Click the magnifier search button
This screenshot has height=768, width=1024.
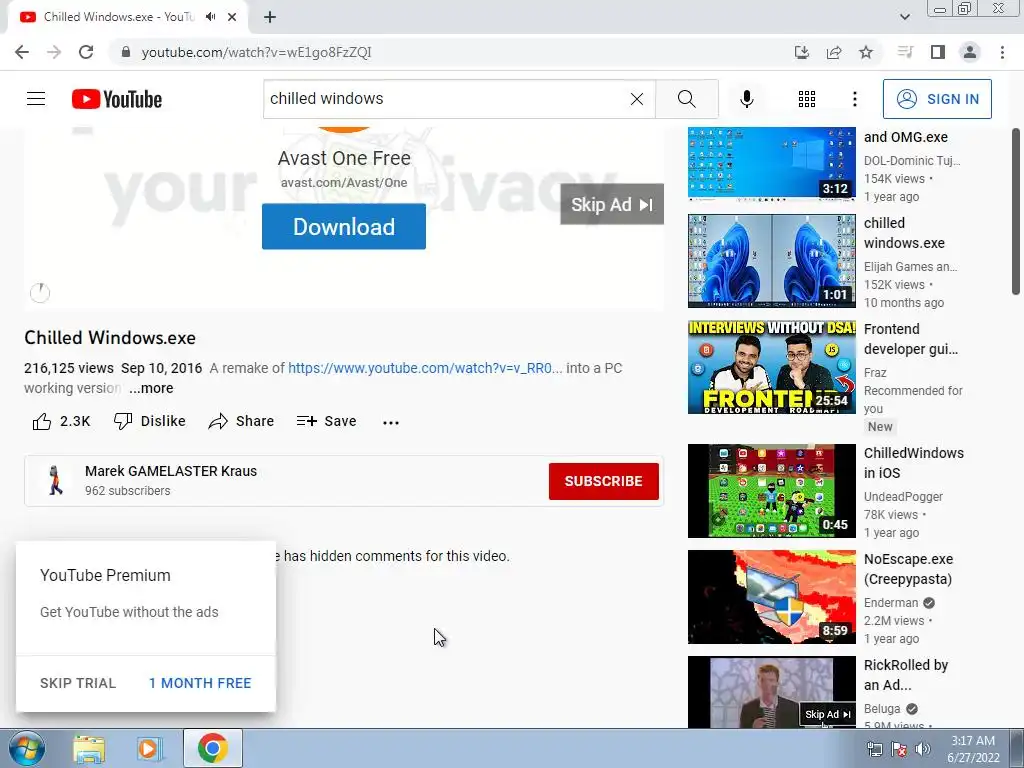[686, 99]
